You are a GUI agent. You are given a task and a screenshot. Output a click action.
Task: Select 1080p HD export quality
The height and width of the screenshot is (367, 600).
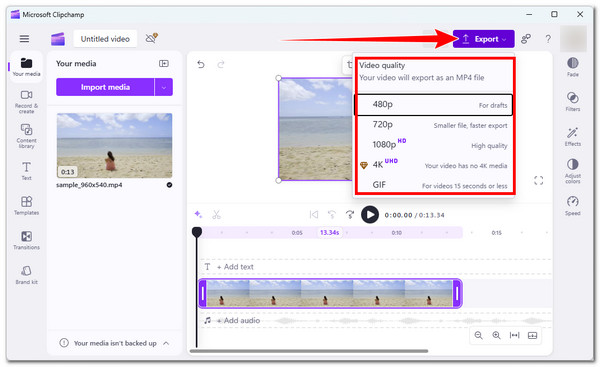433,145
